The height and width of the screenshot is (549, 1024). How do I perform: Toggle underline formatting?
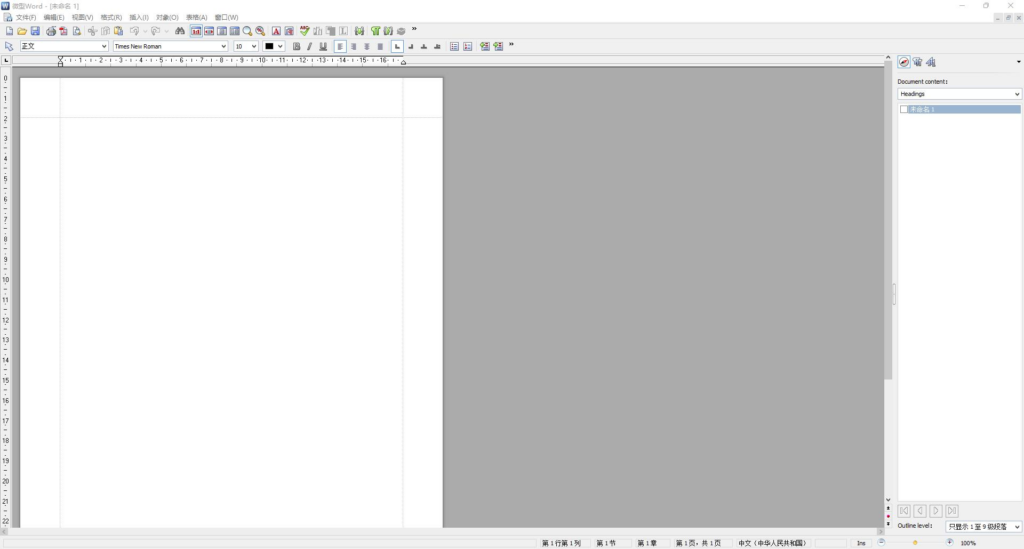coord(323,46)
